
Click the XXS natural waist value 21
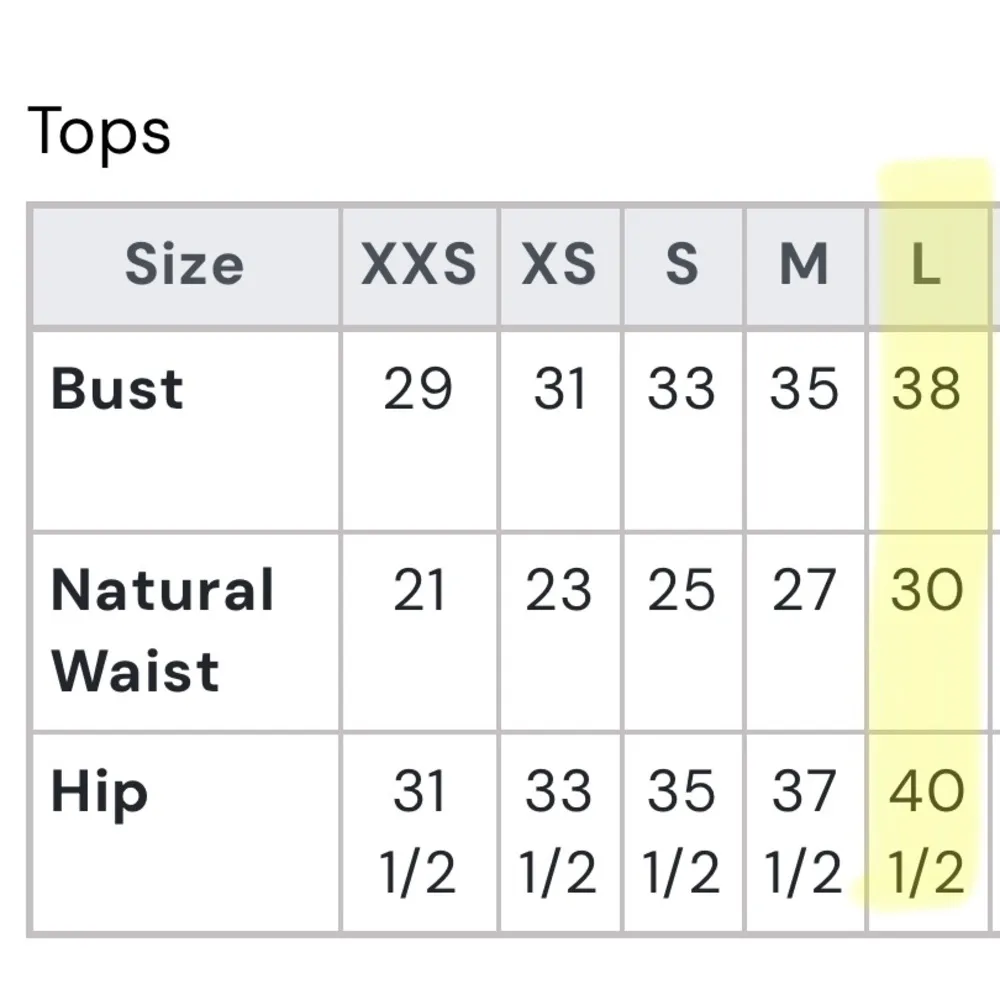418,590
